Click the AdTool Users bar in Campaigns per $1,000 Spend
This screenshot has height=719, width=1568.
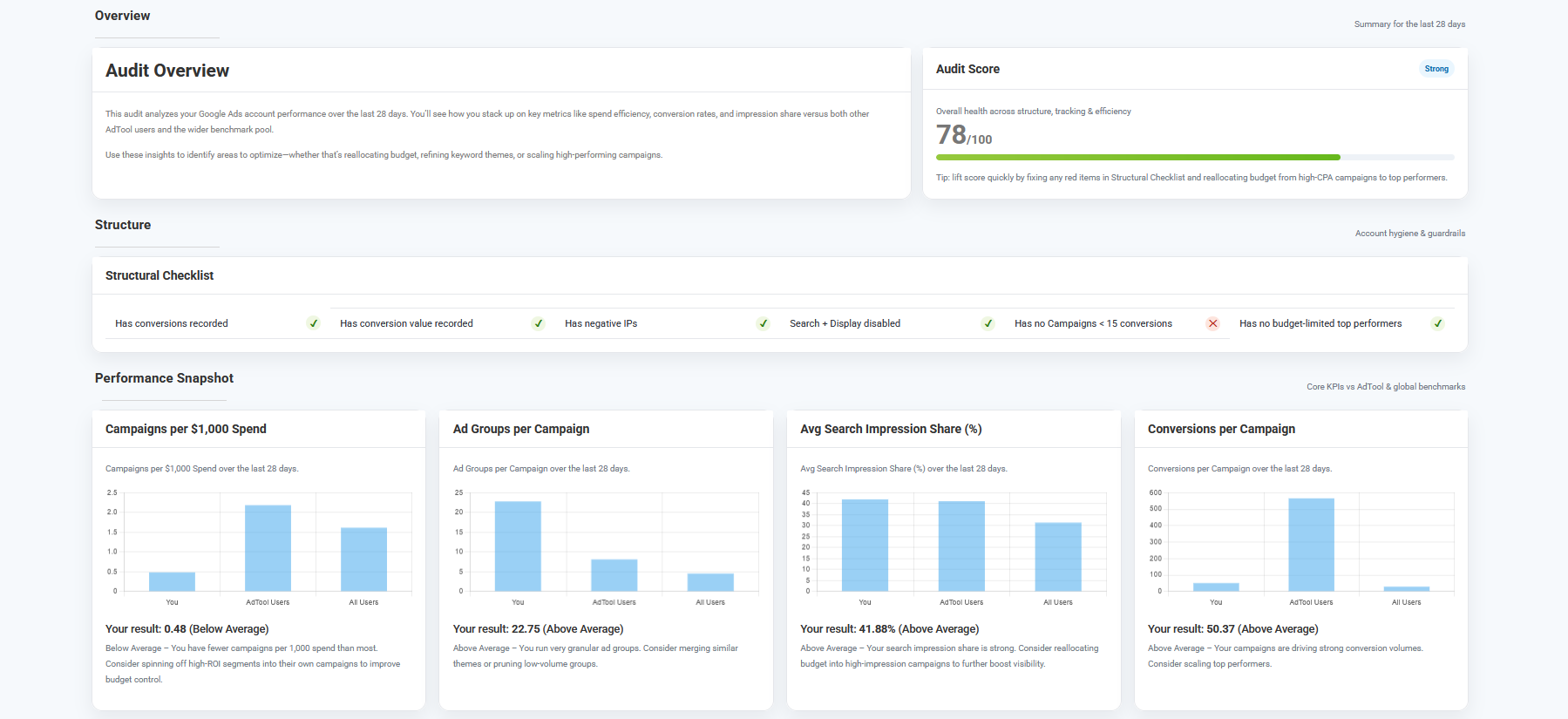point(268,547)
